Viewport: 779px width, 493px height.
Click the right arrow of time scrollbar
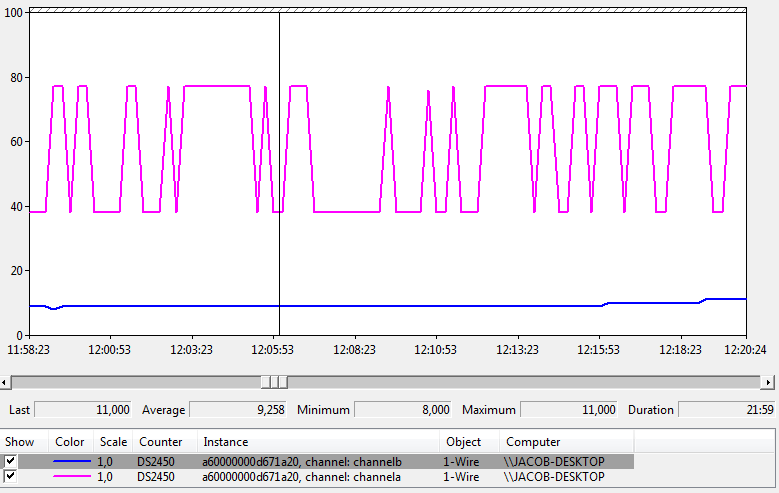tap(768, 382)
